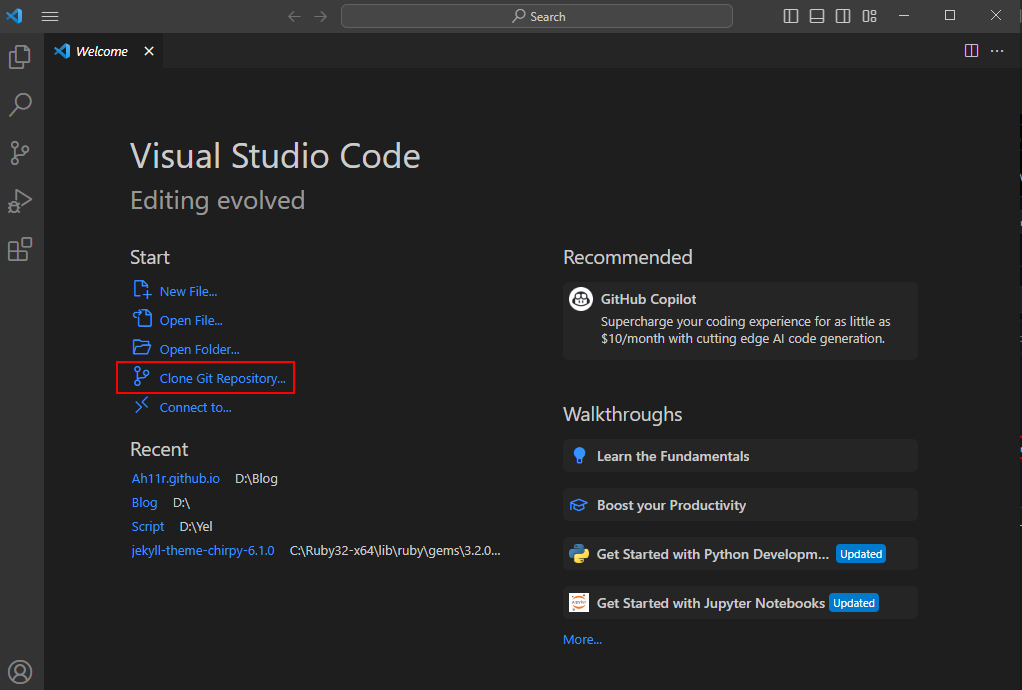Image resolution: width=1022 pixels, height=690 pixels.
Task: Click the Updated badge on Jupyter walkthrough
Action: click(854, 603)
